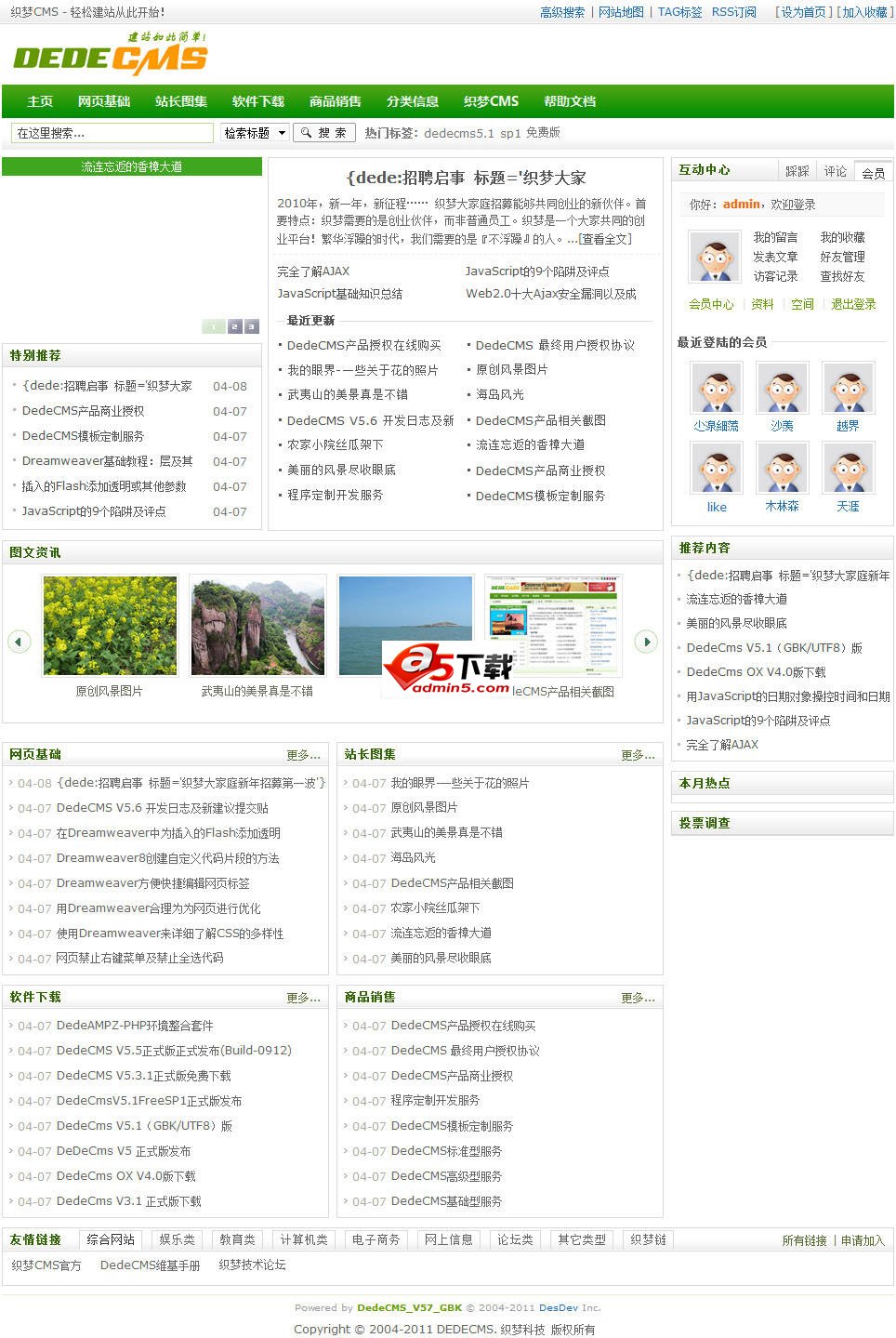Viewport: 896px width, 1338px height.
Task: Select the 综合网站 friend links tab
Action: pyautogui.click(x=111, y=1239)
